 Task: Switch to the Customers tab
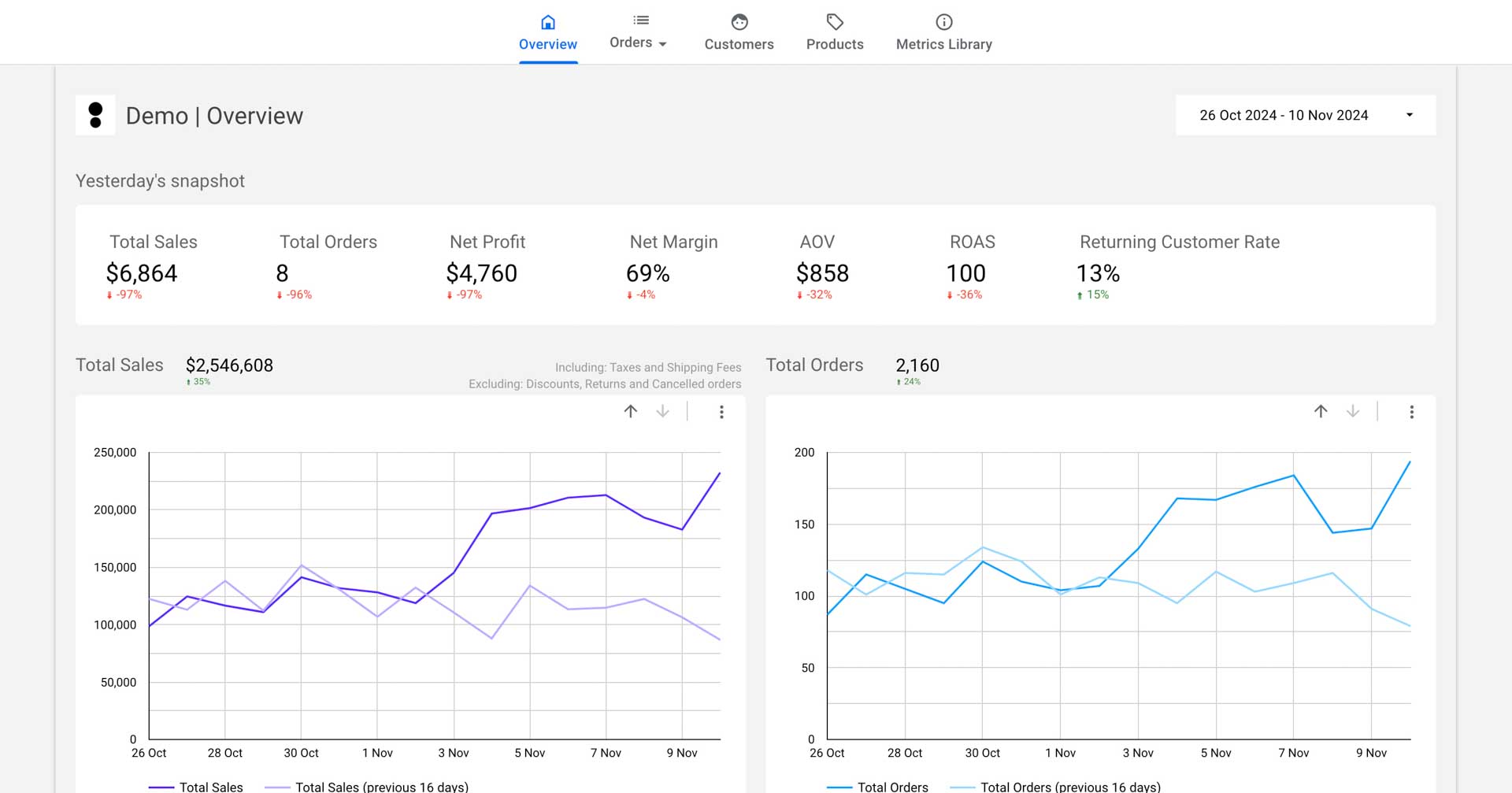(739, 32)
